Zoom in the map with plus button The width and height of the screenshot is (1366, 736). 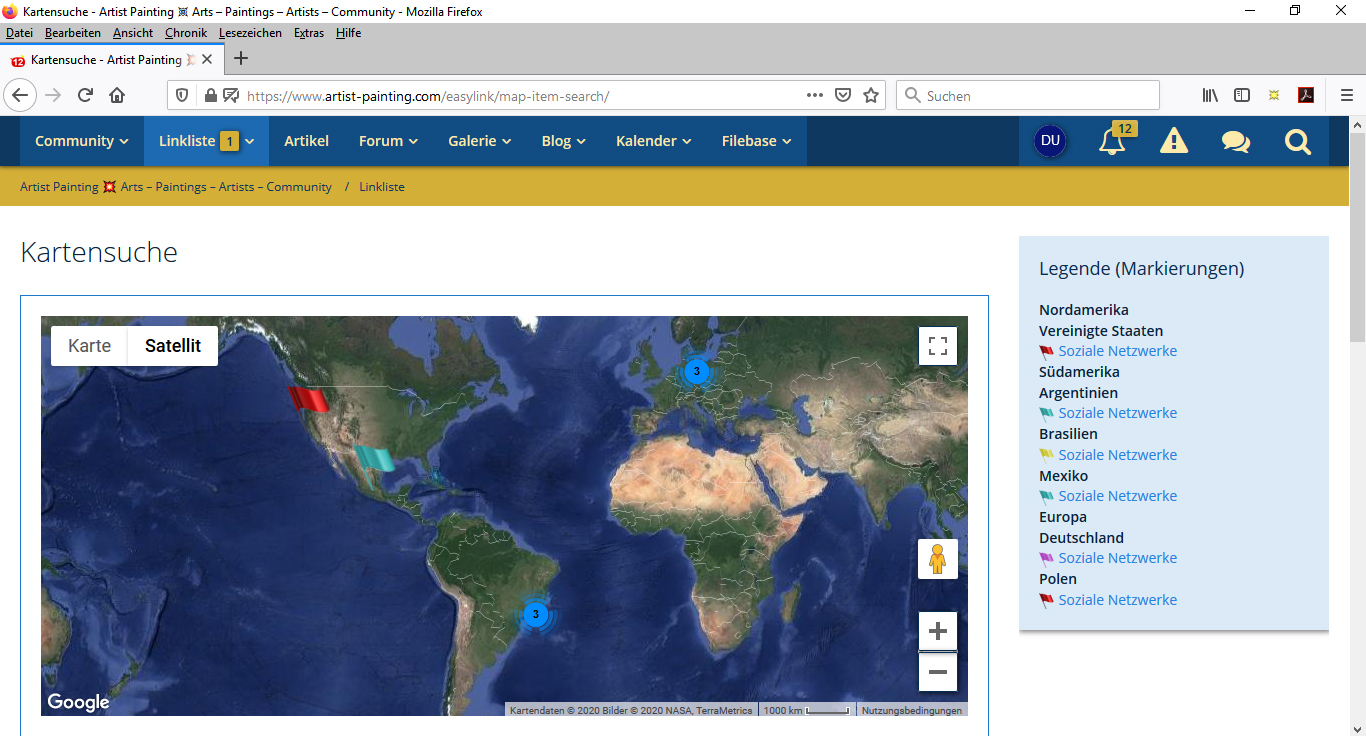pos(938,631)
